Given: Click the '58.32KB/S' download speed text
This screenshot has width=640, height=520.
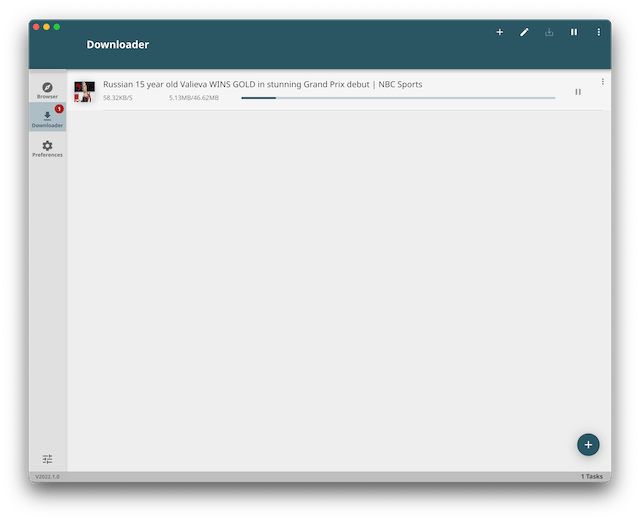Looking at the screenshot, I should [118, 98].
